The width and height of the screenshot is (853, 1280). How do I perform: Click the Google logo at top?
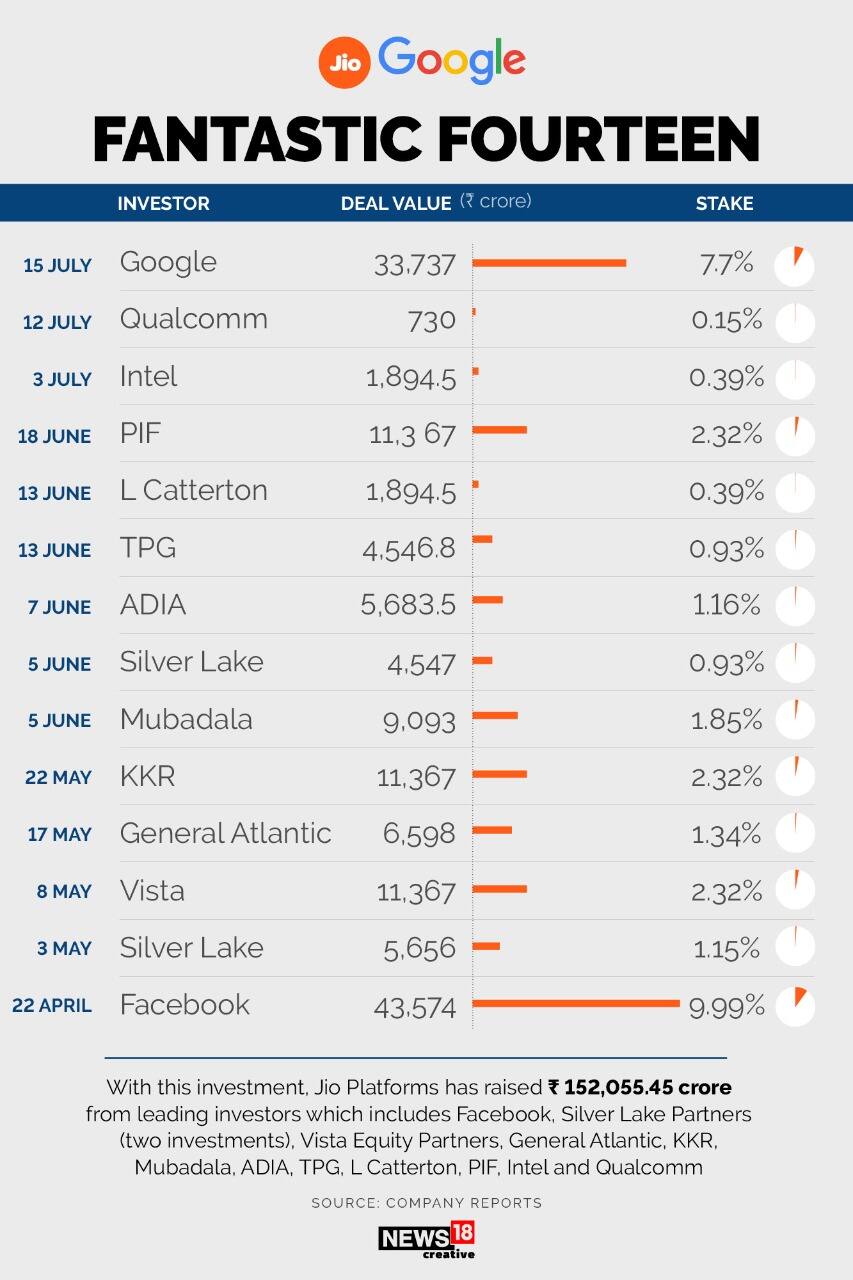click(x=452, y=62)
